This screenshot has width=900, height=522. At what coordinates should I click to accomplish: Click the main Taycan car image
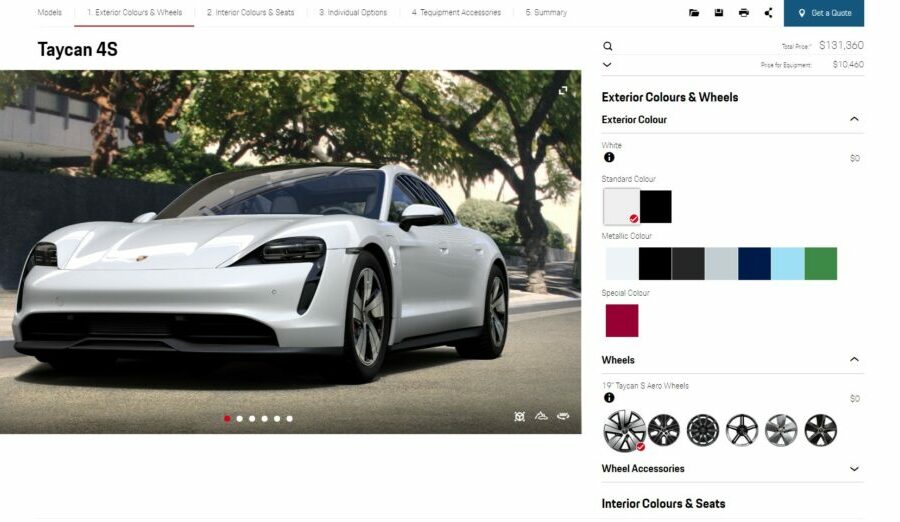pos(290,252)
